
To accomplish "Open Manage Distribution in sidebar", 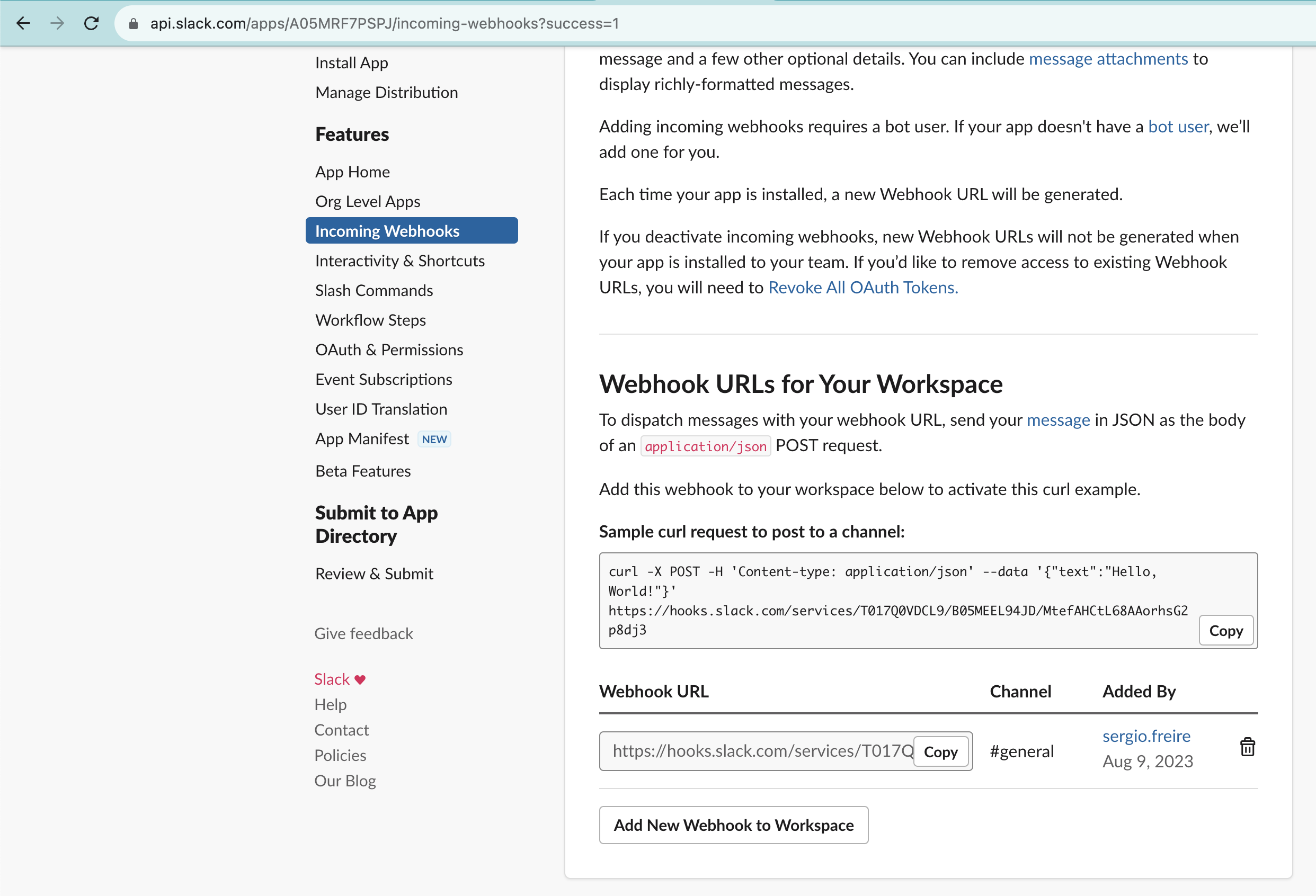I will (387, 92).
